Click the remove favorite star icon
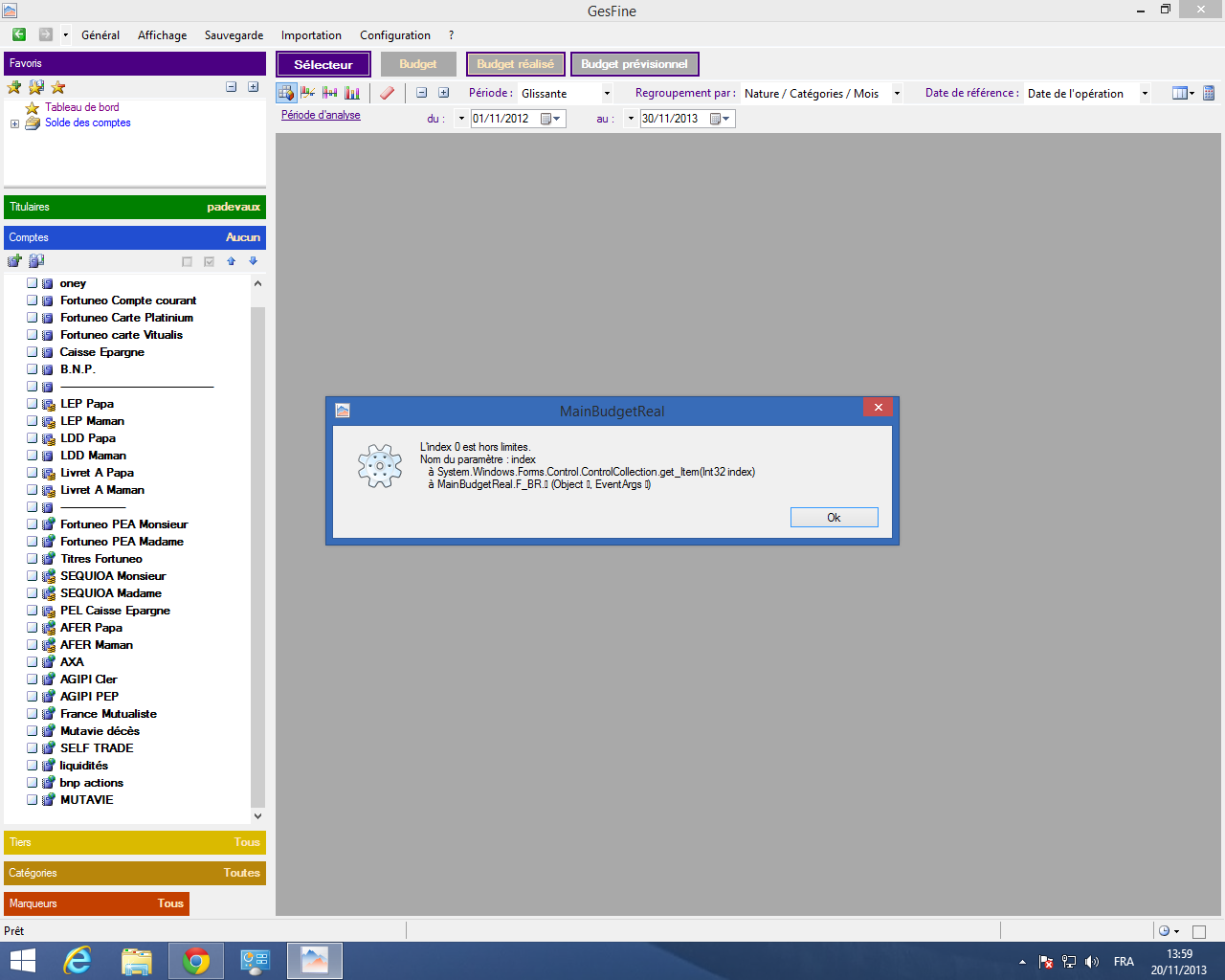 58,87
